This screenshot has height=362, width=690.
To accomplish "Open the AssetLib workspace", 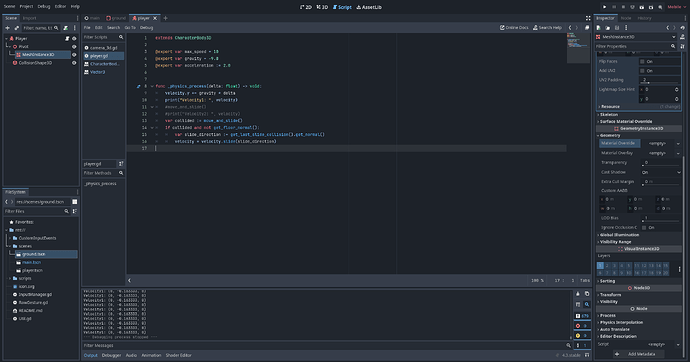I will [369, 7].
